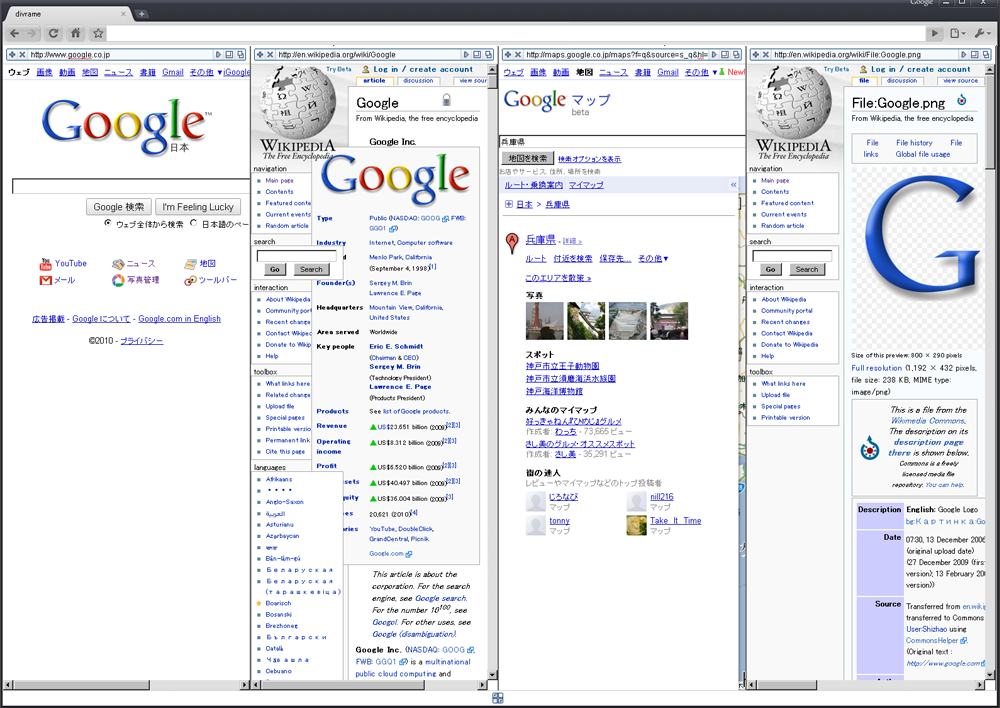Click the move handle of google.co.jp frame

pos(11,55)
